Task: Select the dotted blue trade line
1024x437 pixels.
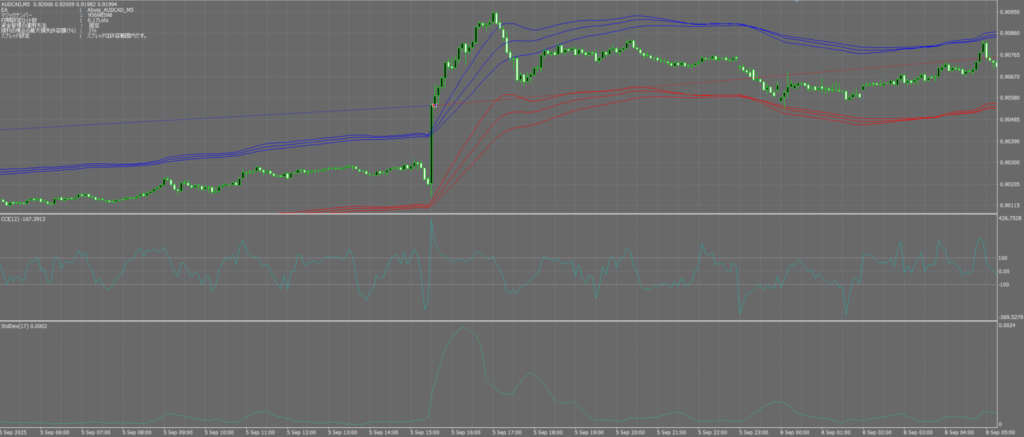Action: [200, 119]
